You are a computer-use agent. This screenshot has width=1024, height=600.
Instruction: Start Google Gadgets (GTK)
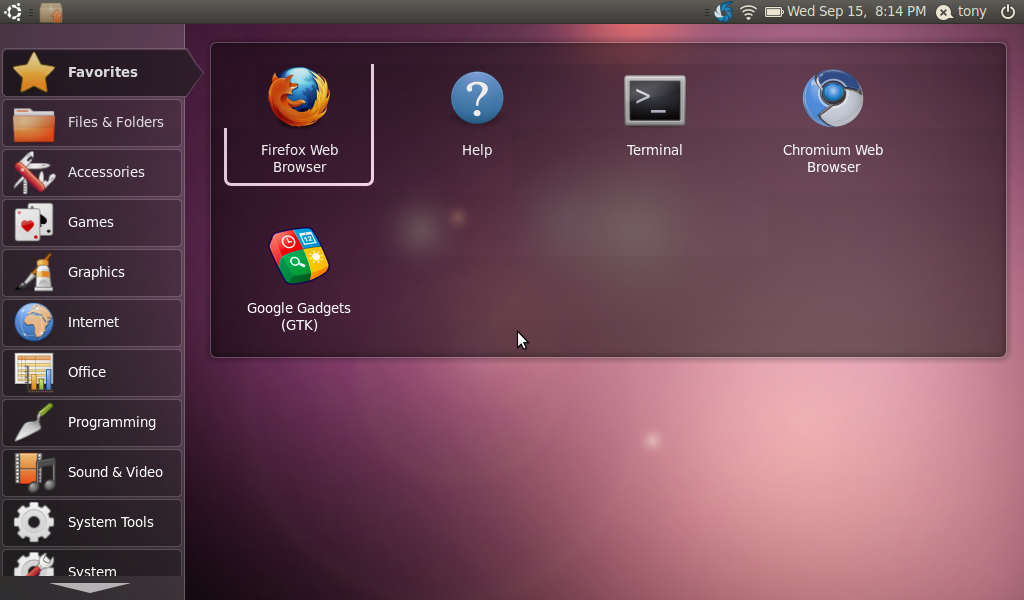point(299,280)
